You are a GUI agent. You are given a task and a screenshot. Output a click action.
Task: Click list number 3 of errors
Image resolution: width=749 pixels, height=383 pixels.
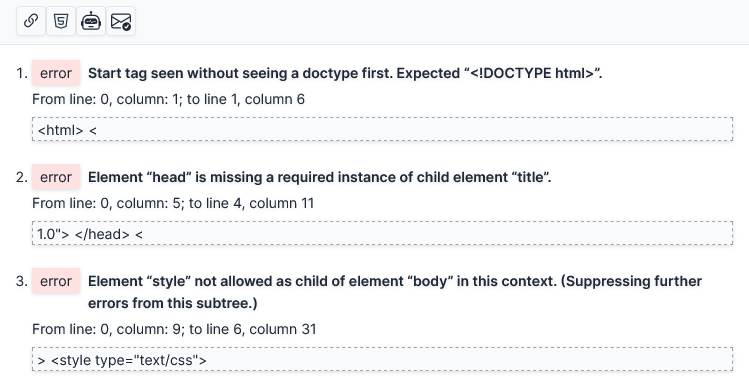(21, 281)
